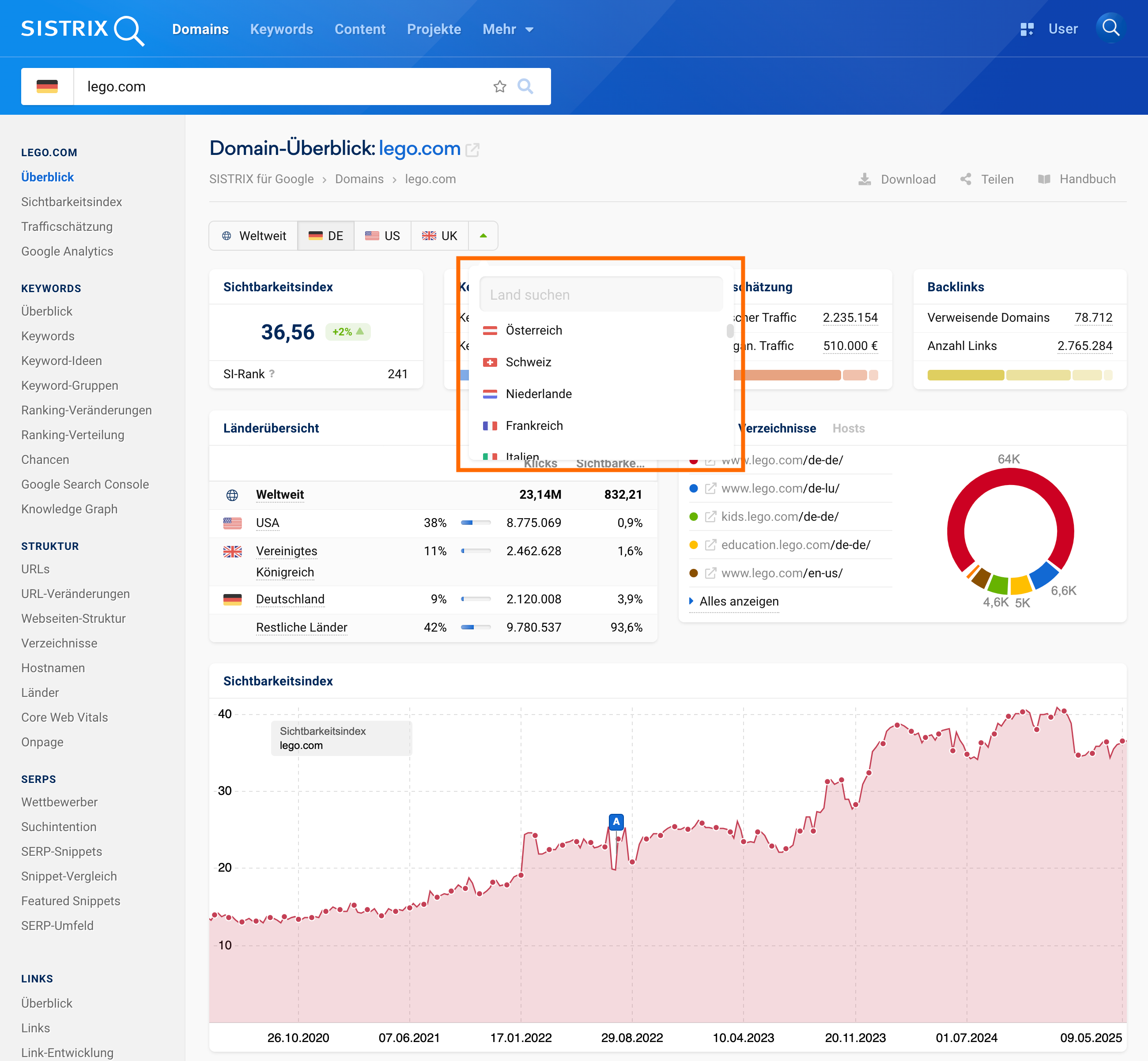Click the Download icon
This screenshot has height=1061, width=1148.
click(x=864, y=179)
